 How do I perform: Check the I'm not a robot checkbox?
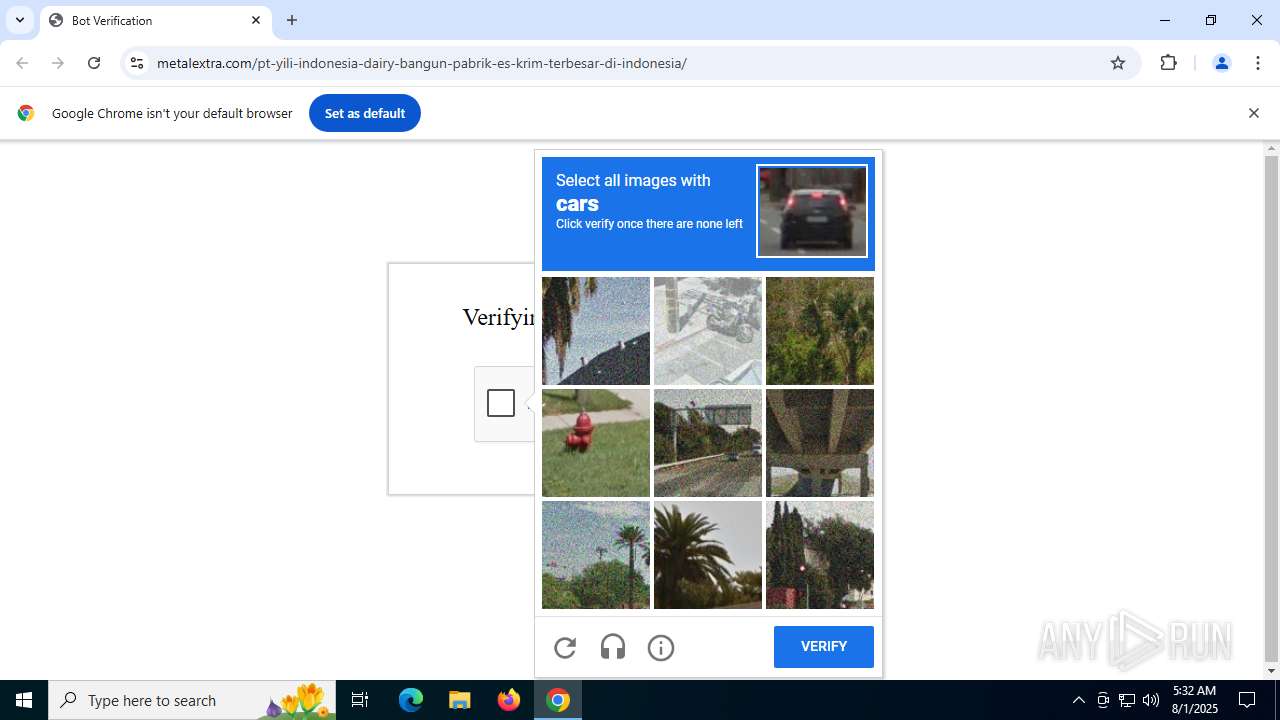pyautogui.click(x=501, y=403)
